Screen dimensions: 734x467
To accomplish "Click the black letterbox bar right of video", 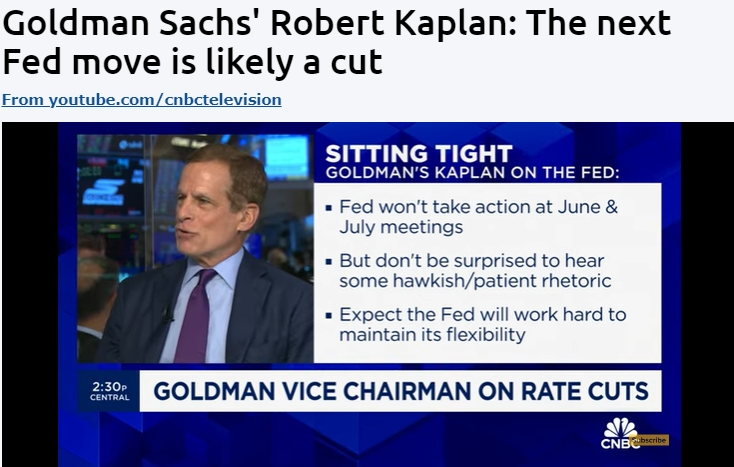I will tap(707, 294).
